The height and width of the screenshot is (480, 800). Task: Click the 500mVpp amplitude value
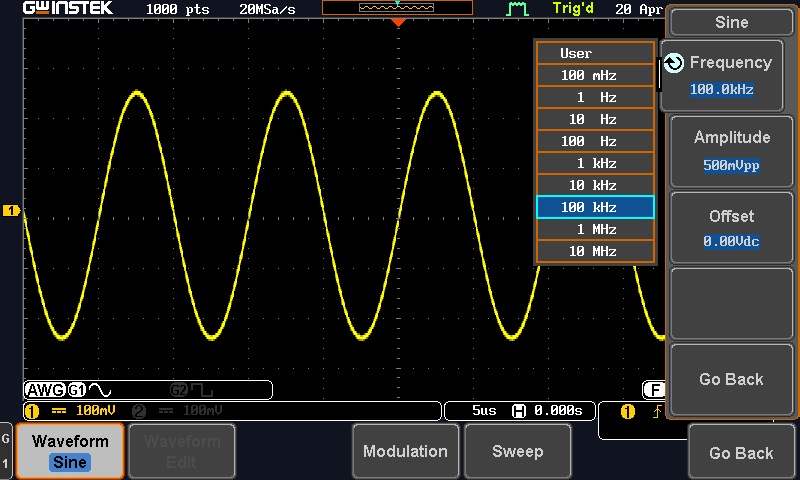click(x=731, y=165)
